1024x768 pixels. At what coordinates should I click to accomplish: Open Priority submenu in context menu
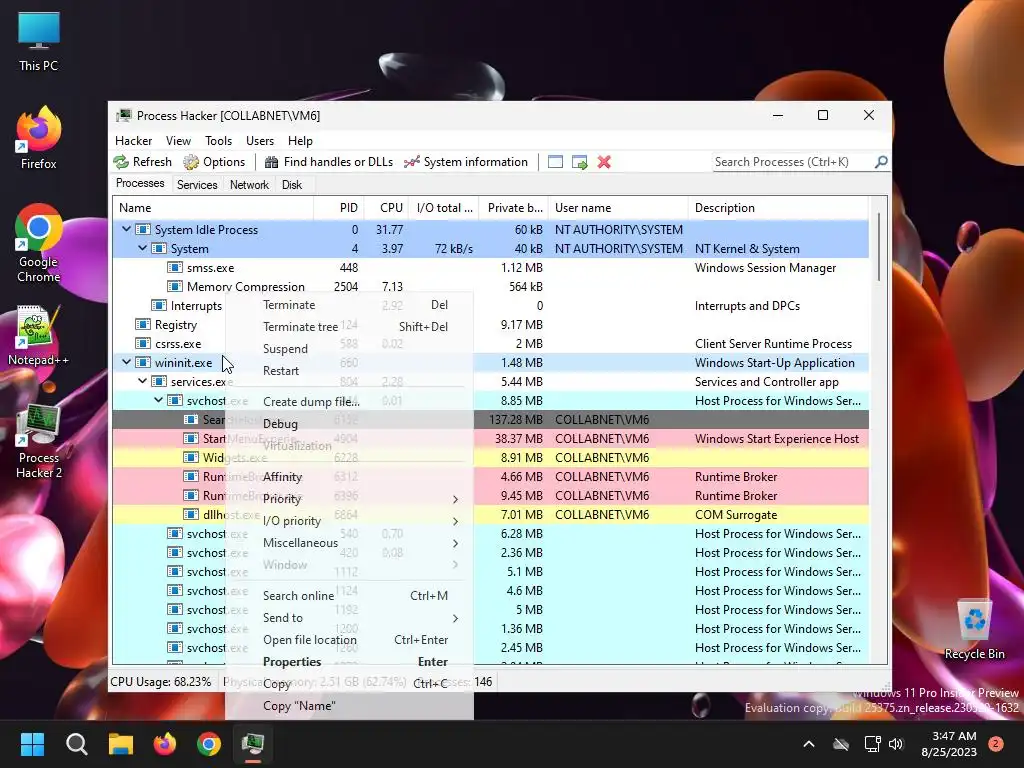[x=349, y=499]
